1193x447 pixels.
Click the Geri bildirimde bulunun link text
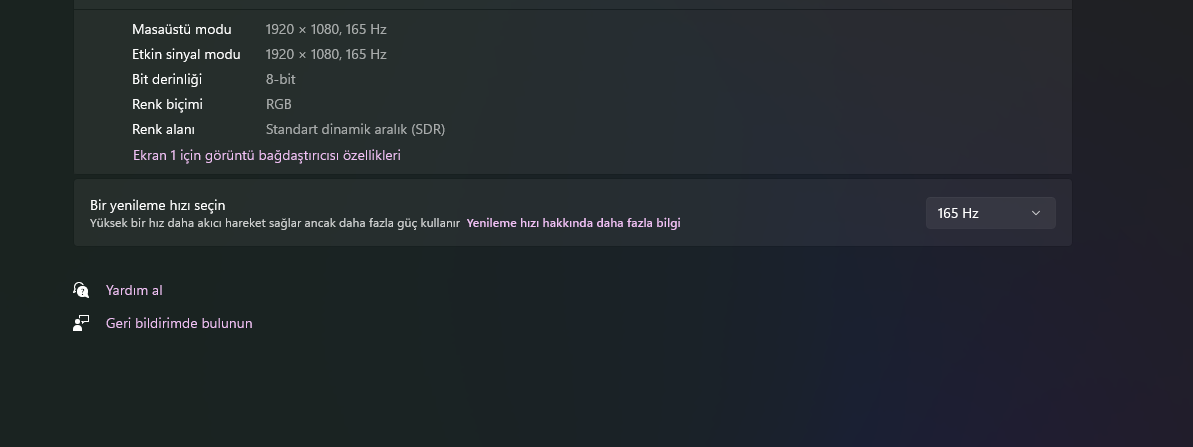tap(179, 323)
